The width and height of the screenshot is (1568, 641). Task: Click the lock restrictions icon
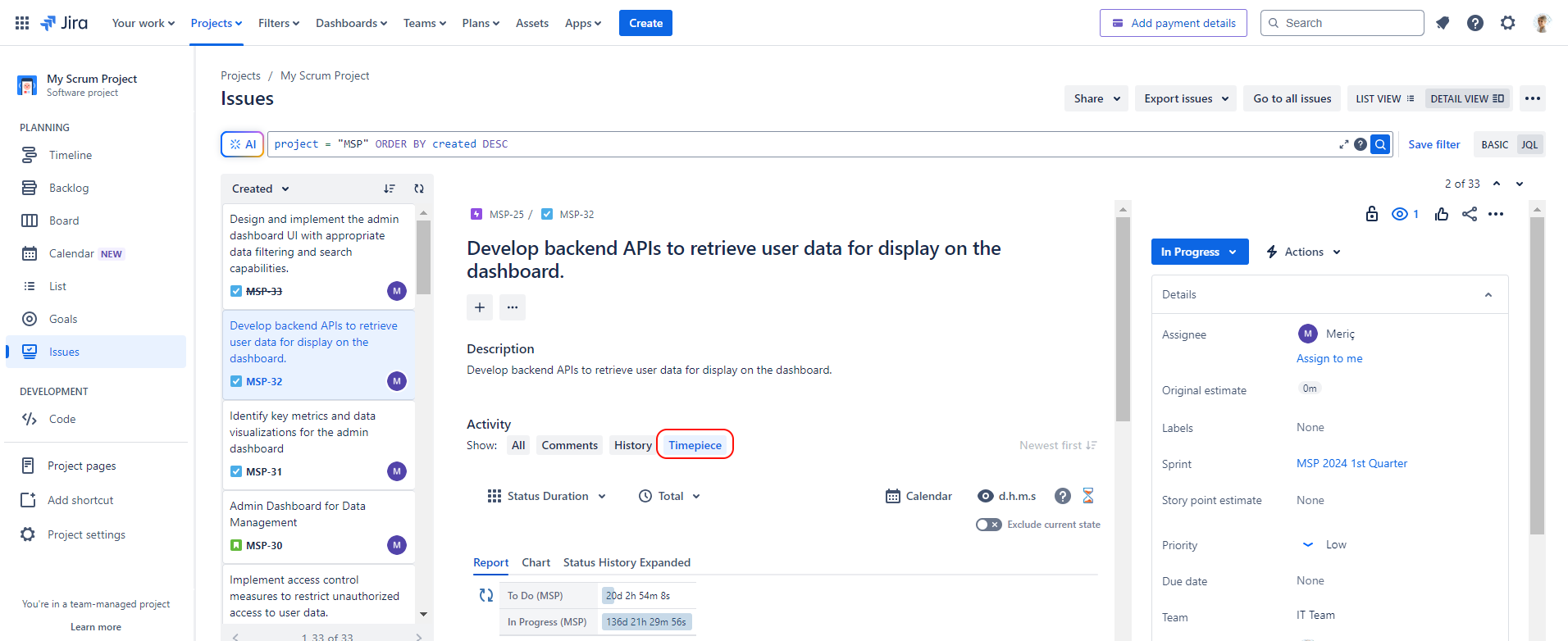[x=1372, y=214]
